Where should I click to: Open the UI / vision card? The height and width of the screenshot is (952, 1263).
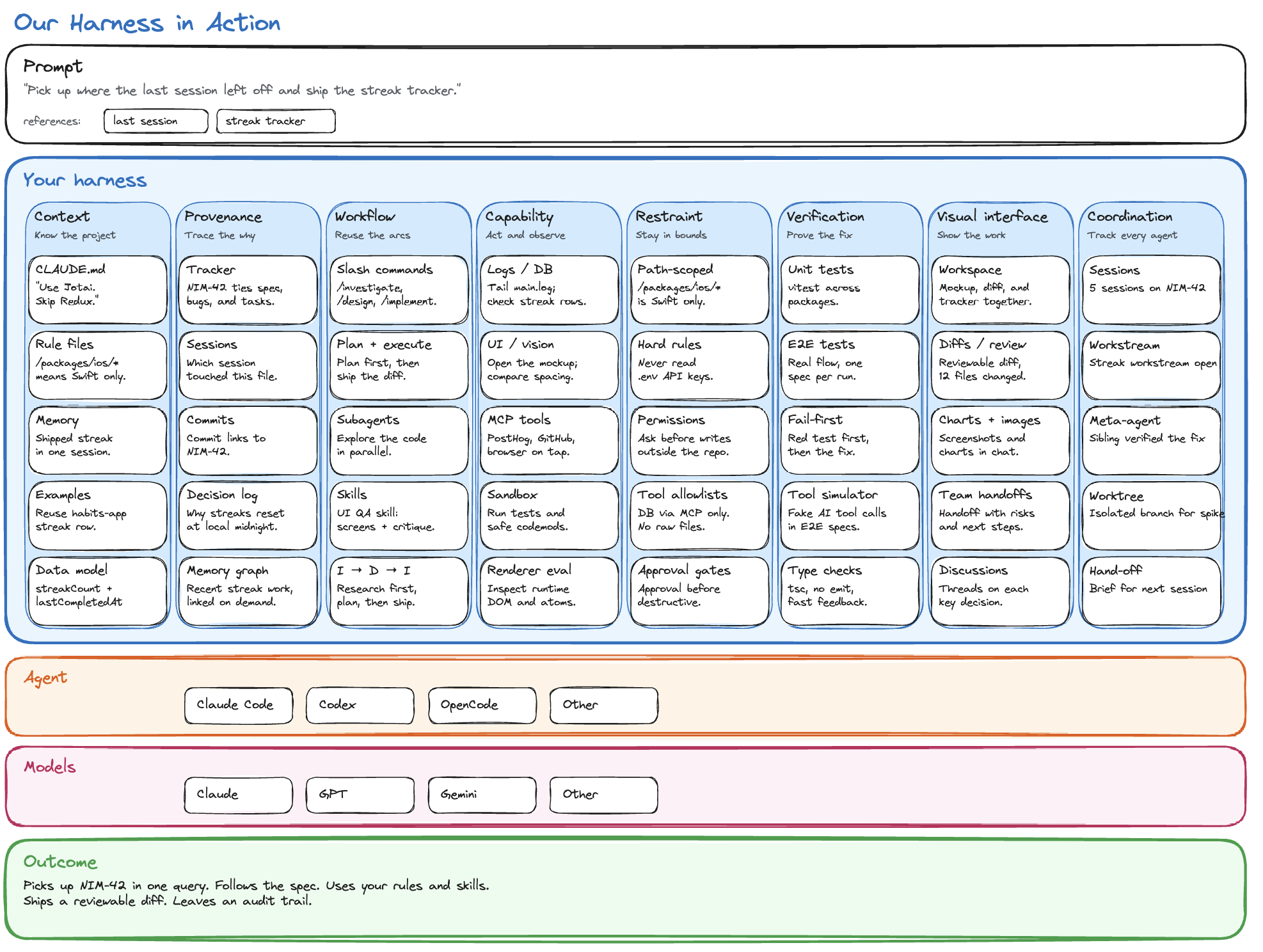point(550,365)
